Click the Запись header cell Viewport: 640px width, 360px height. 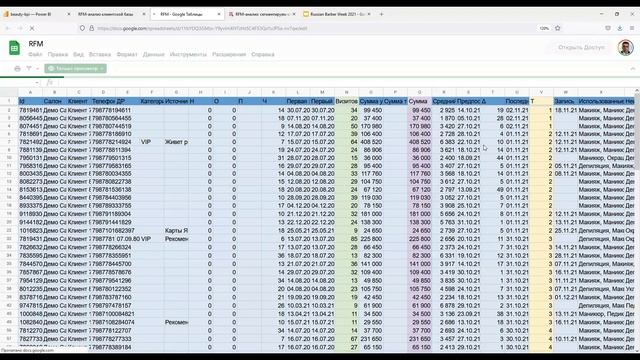[x=565, y=101]
